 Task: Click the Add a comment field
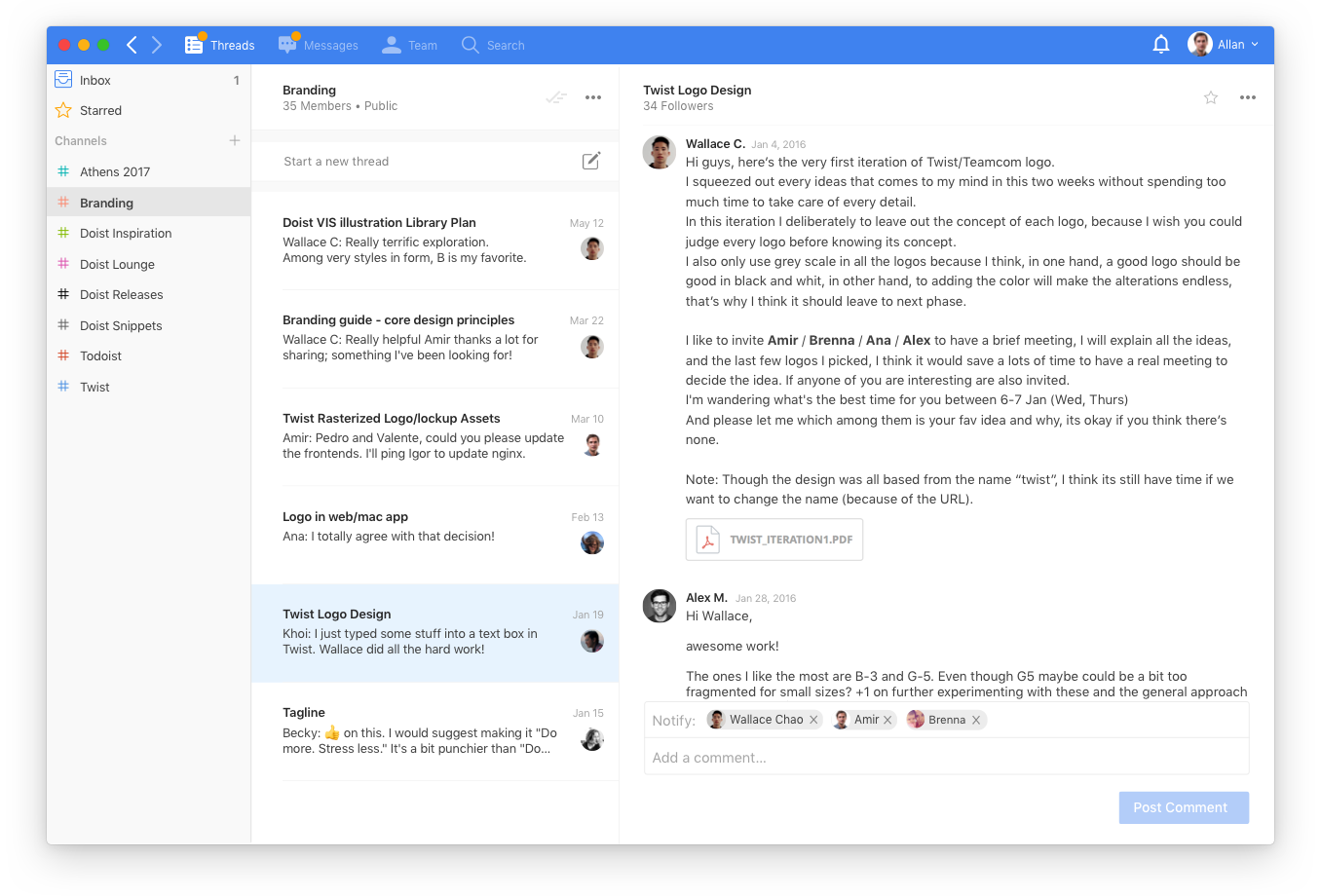pyautogui.click(x=946, y=757)
